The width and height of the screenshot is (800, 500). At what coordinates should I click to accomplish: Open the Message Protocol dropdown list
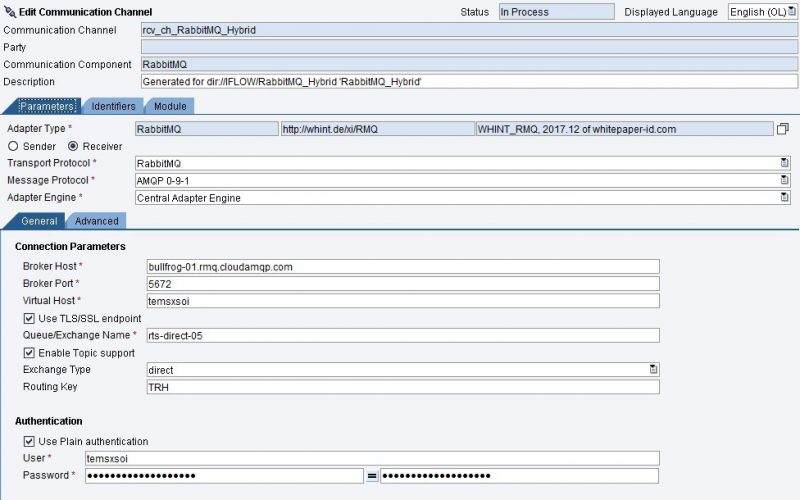[x=785, y=180]
